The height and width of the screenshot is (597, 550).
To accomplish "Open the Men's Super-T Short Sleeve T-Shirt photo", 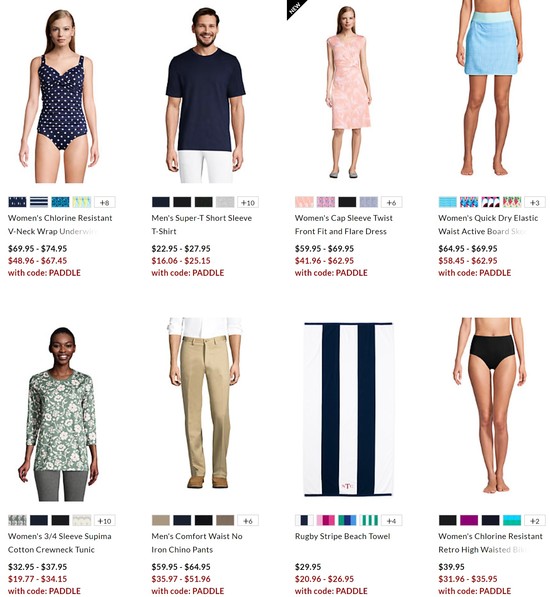I will (x=206, y=95).
